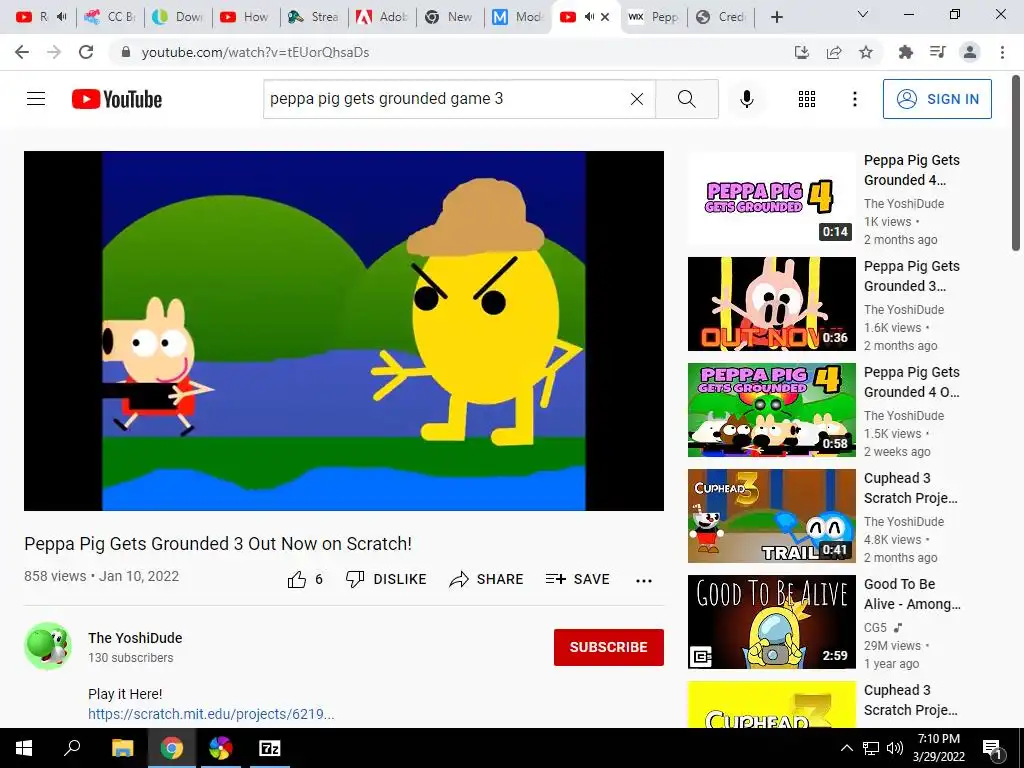The width and height of the screenshot is (1024, 768).
Task: Mute the first tab's audio icon
Action: click(61, 16)
